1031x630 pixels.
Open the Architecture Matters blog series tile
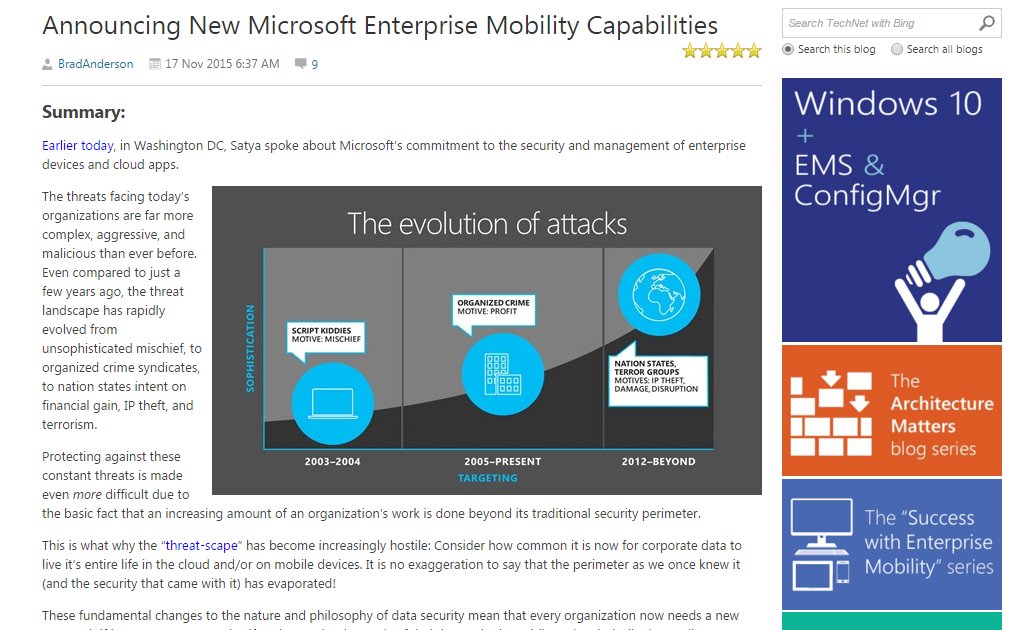[892, 411]
